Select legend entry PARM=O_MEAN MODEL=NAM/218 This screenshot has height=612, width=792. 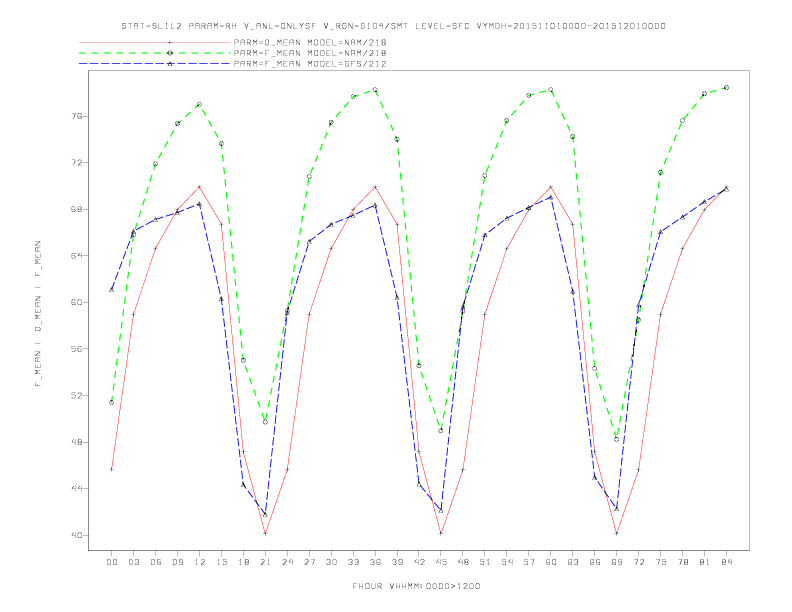(x=310, y=42)
